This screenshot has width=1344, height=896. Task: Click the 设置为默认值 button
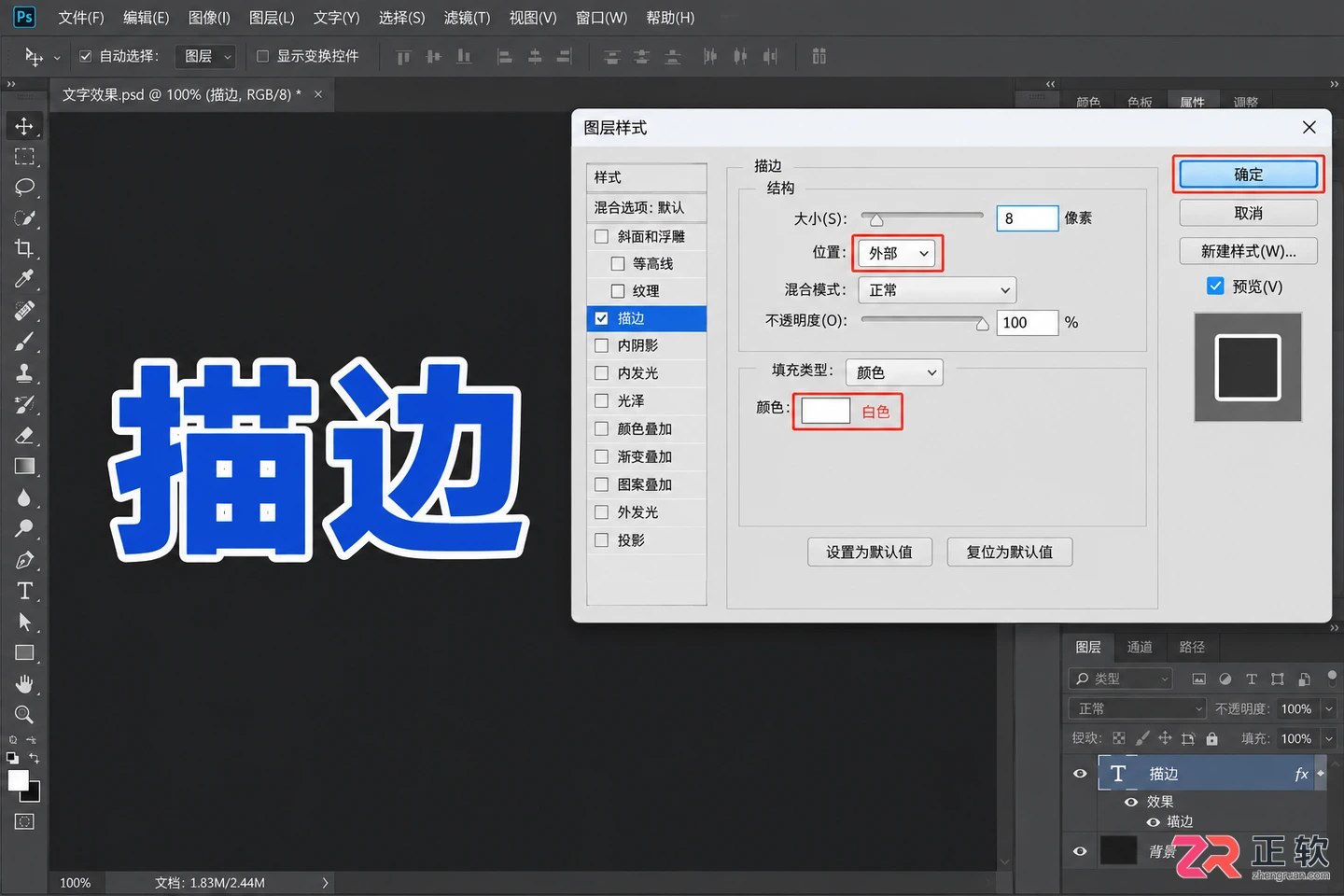pyautogui.click(x=869, y=552)
